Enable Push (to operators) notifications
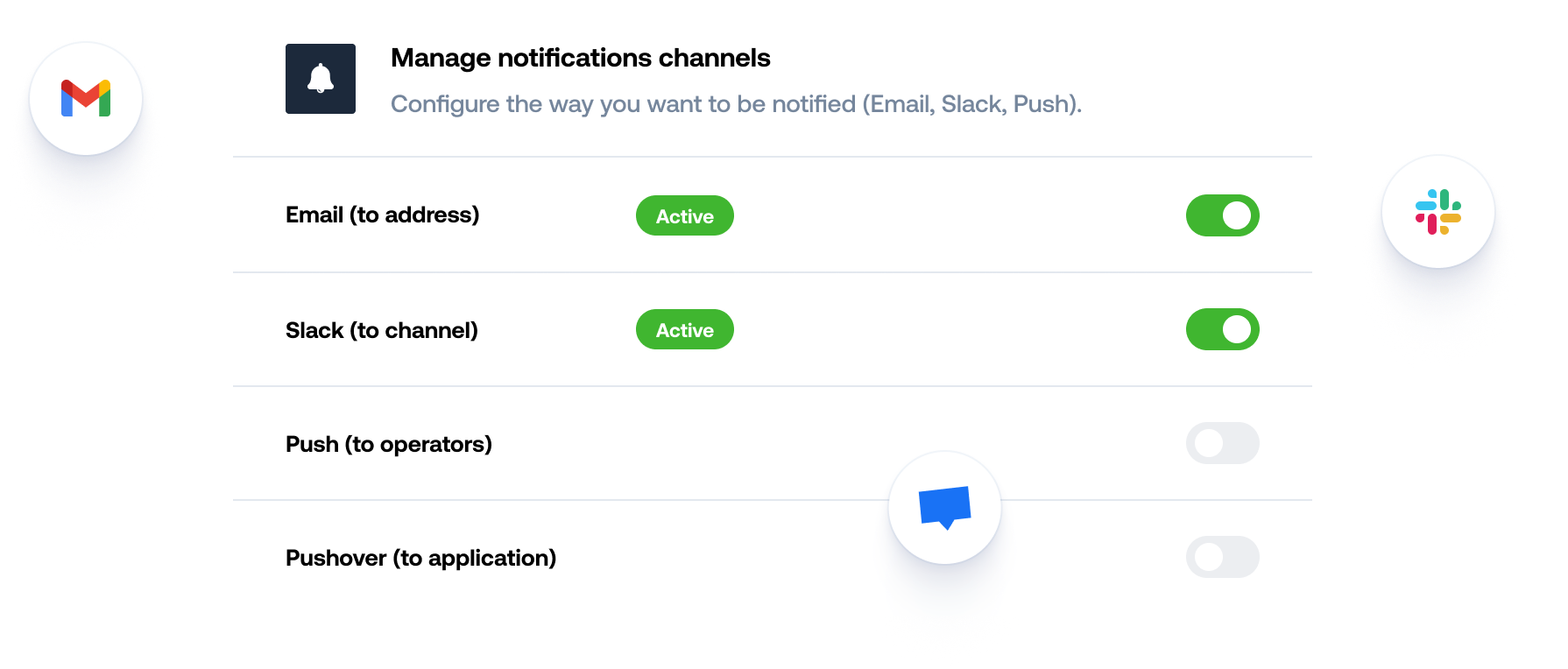Viewport: 1568px width, 669px height. point(1223,444)
